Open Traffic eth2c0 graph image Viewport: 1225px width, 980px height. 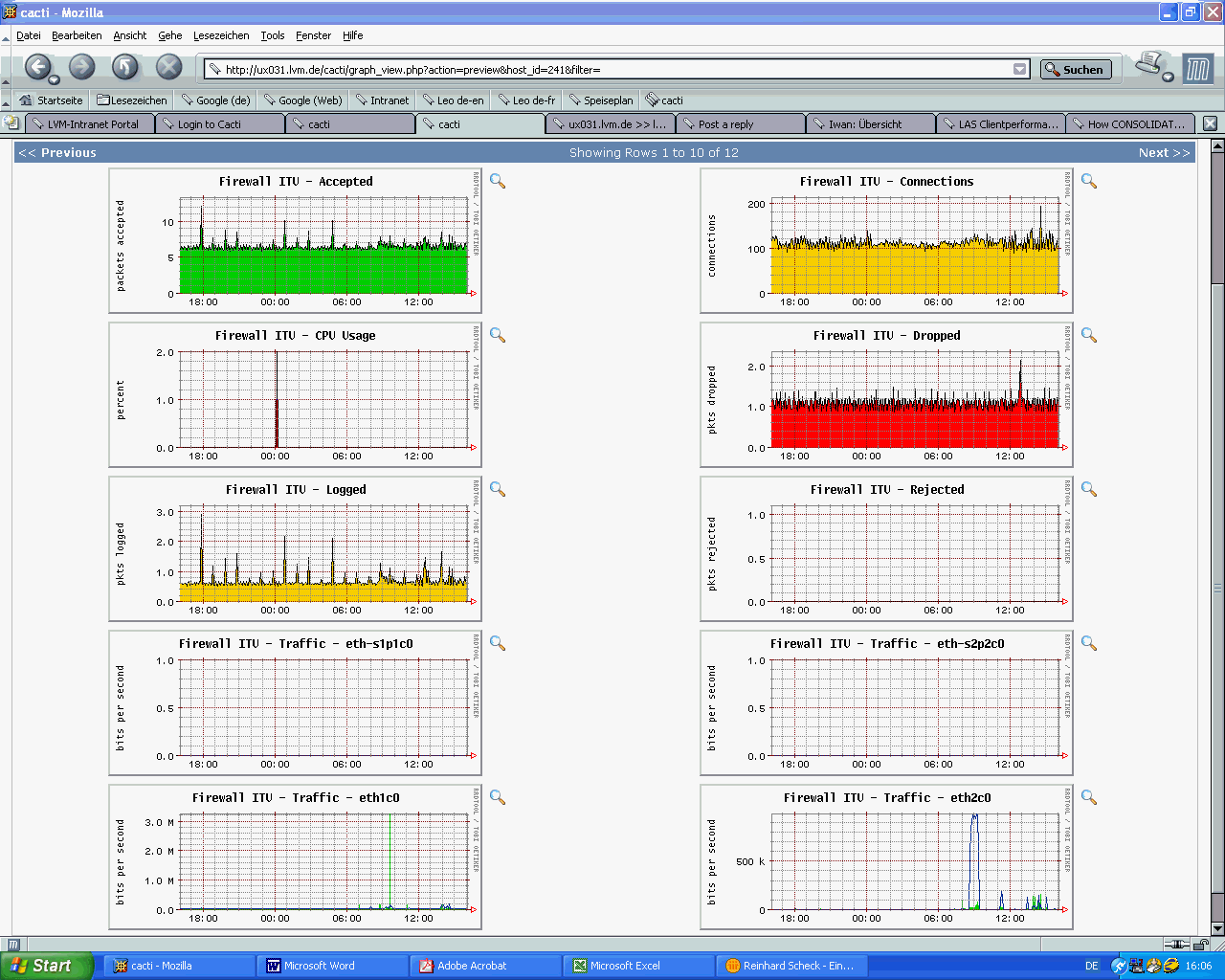pos(886,857)
